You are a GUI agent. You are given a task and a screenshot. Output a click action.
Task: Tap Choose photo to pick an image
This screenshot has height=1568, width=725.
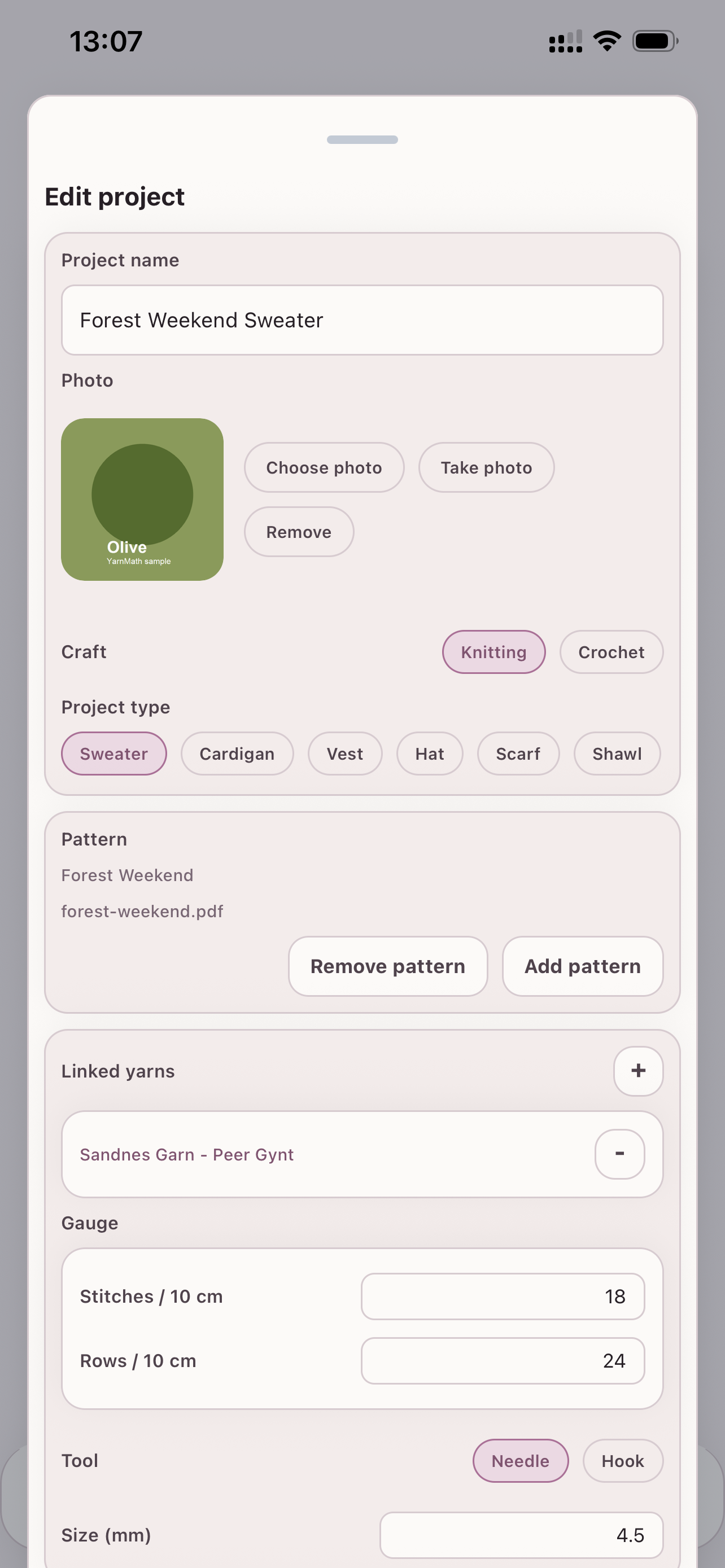tap(324, 467)
